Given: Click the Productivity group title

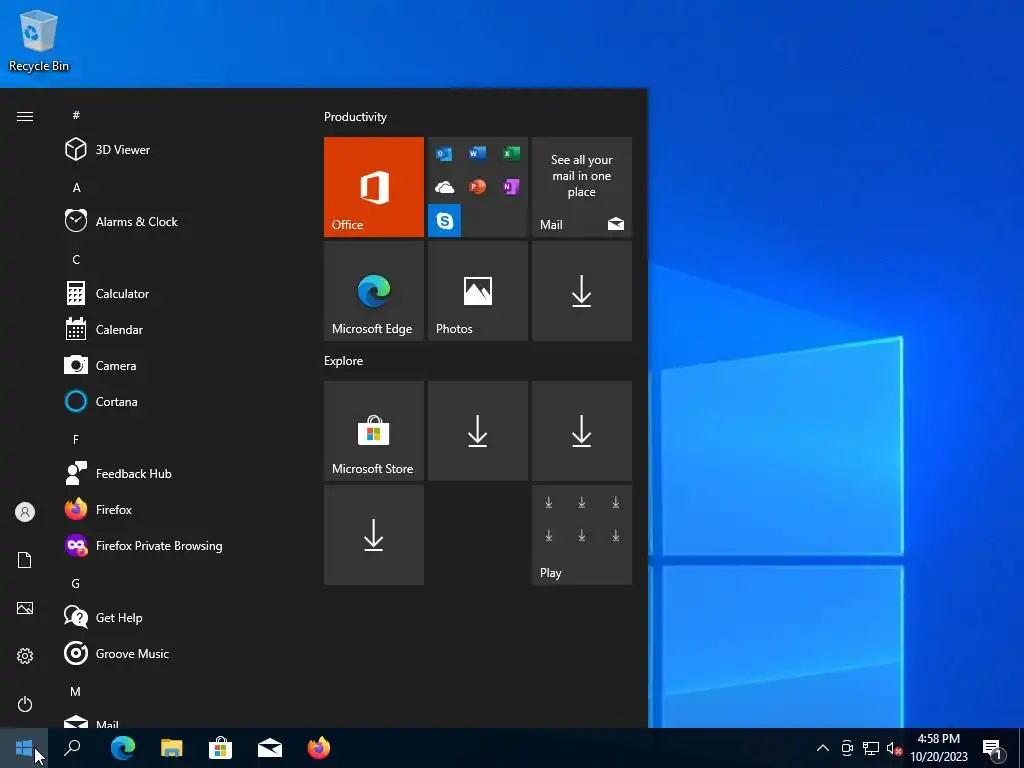Looking at the screenshot, I should [x=355, y=117].
